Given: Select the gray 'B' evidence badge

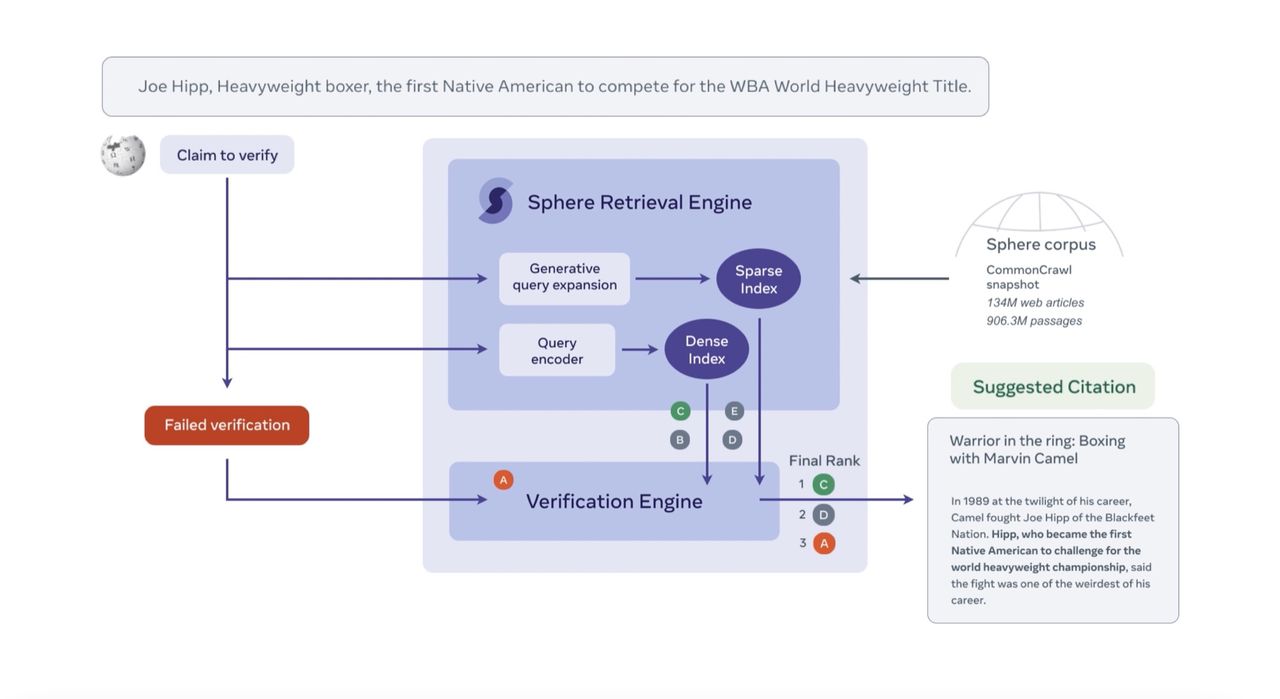Looking at the screenshot, I should coord(680,438).
